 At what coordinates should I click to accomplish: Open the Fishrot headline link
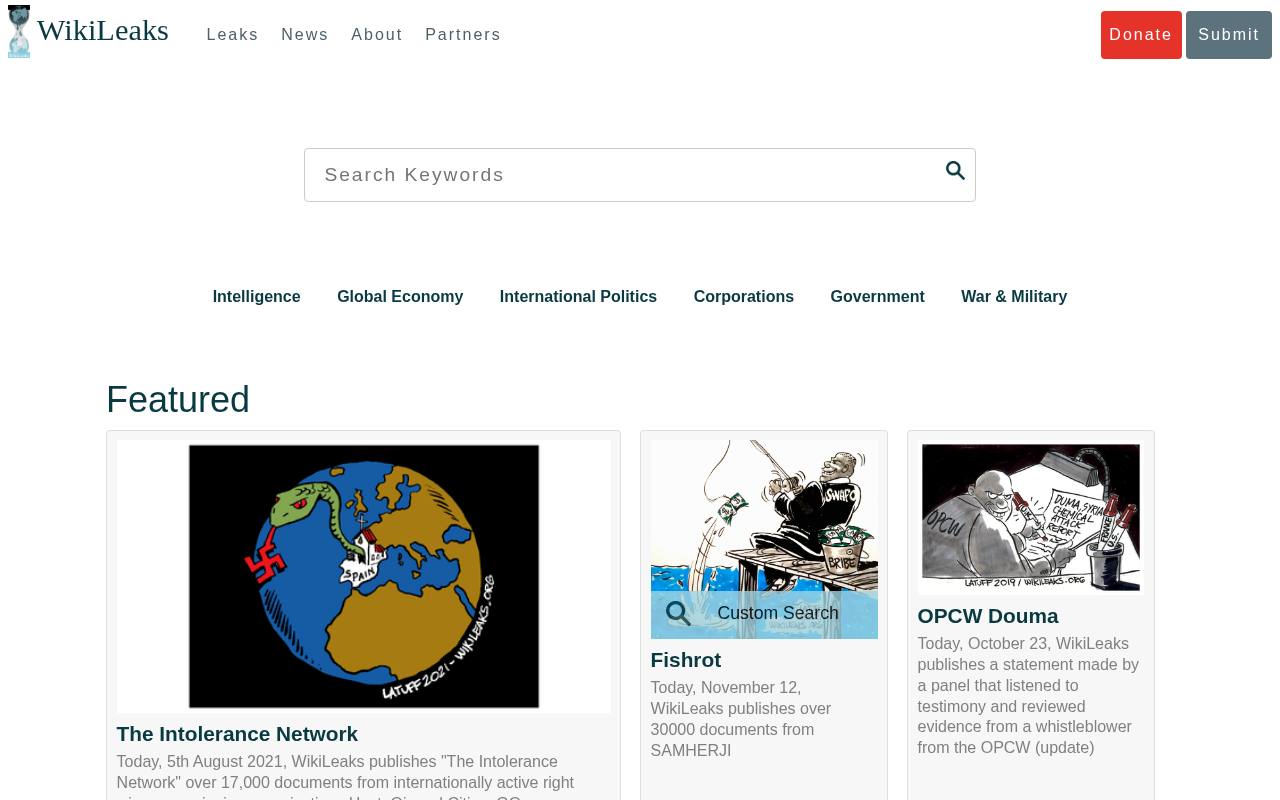click(x=686, y=660)
